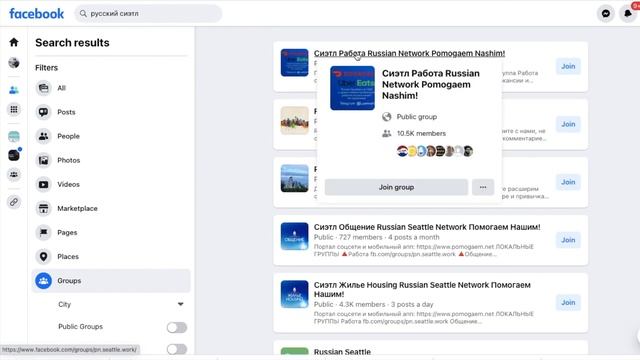Select the Pages filter
Viewport: 640px width, 360px height.
pos(111,233)
